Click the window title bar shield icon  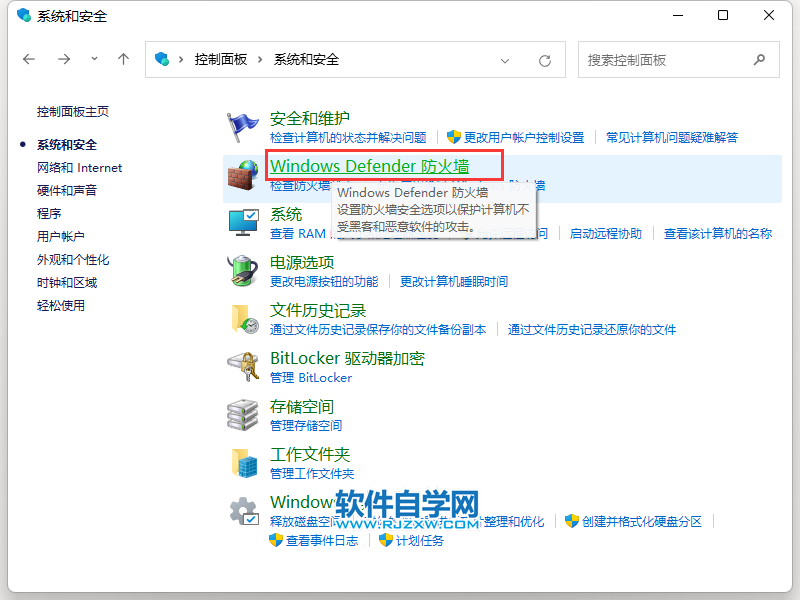coord(24,15)
